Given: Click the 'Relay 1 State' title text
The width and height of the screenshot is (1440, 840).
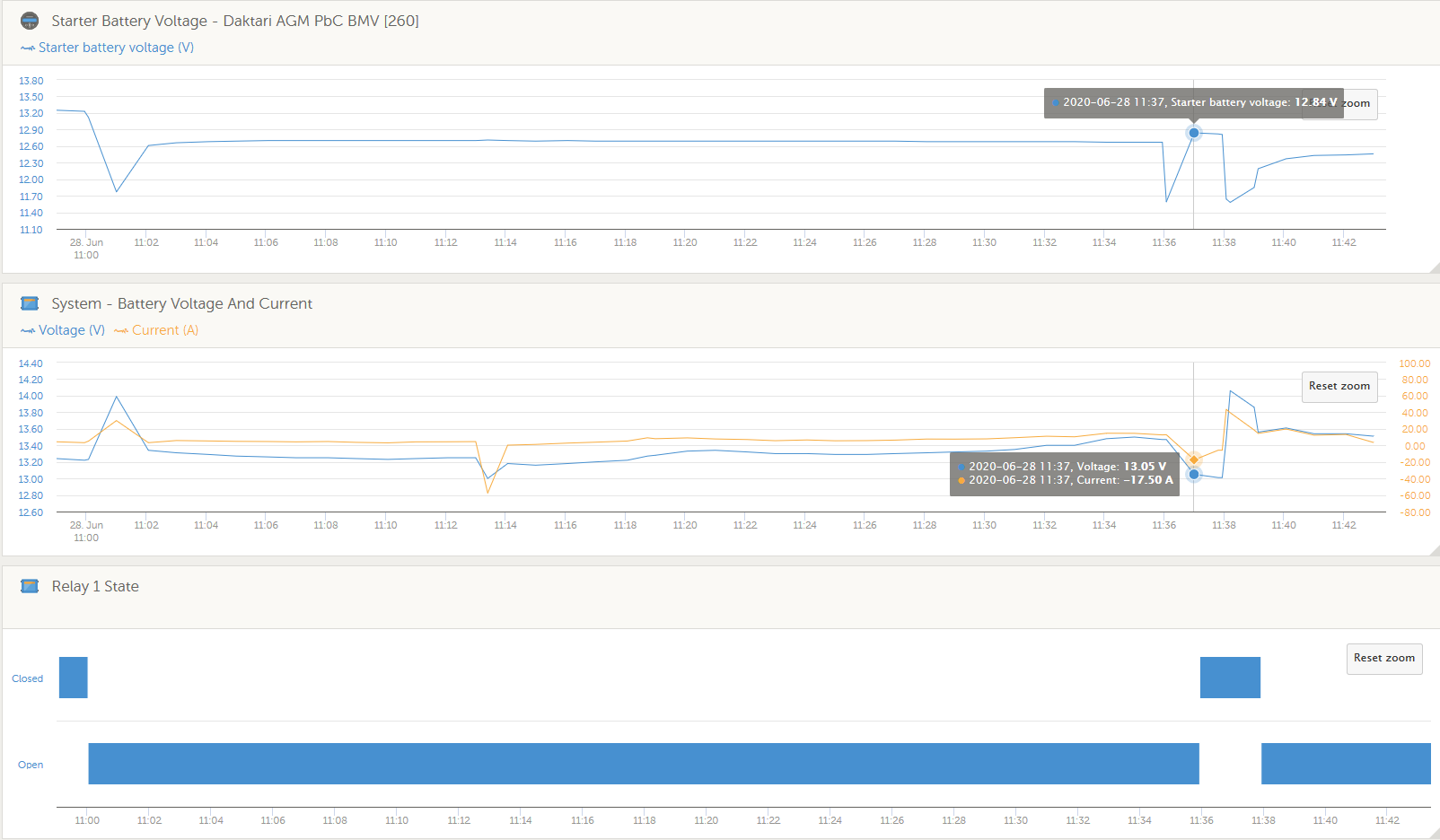Looking at the screenshot, I should (x=95, y=586).
